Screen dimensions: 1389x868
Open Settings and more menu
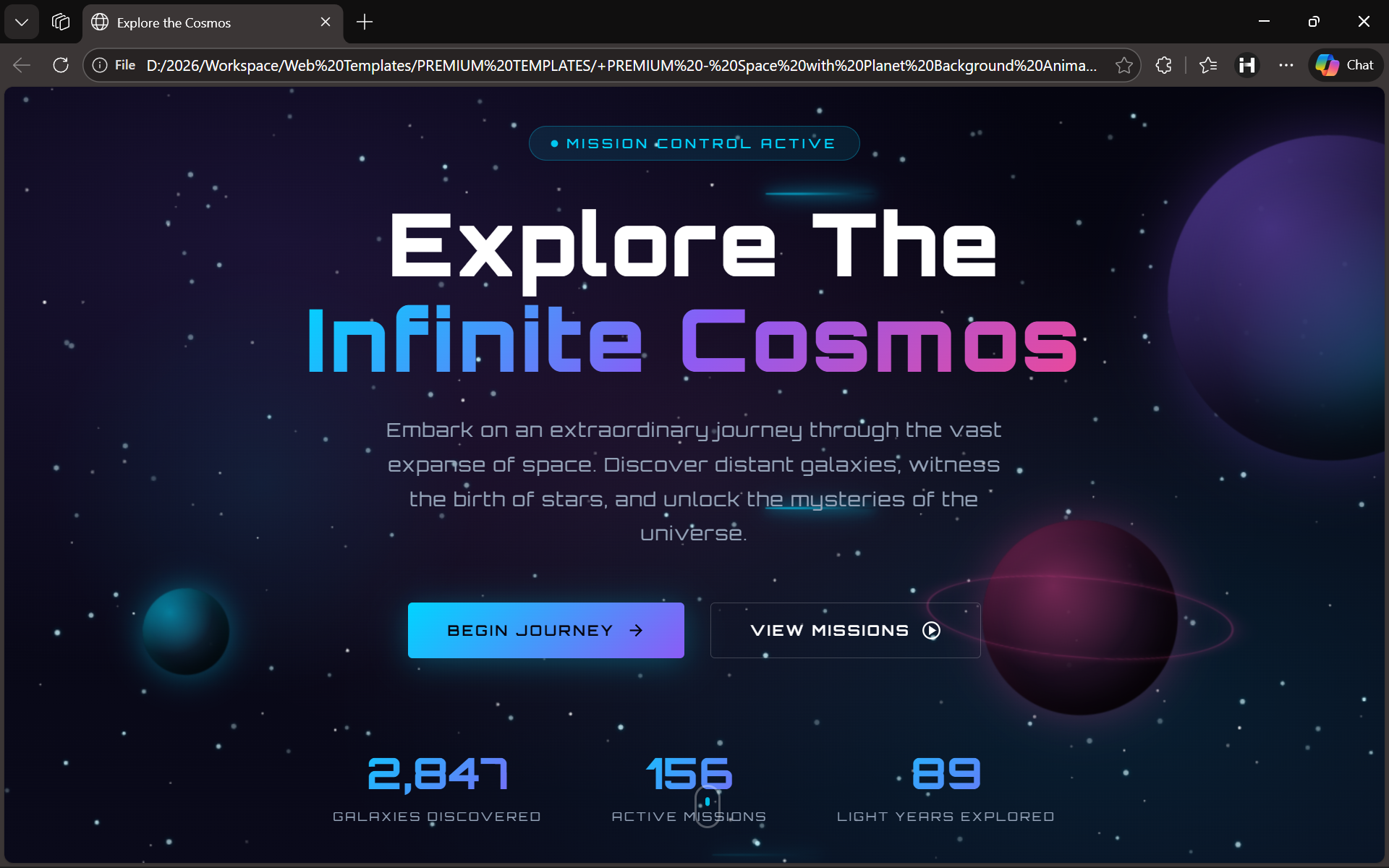tap(1286, 65)
